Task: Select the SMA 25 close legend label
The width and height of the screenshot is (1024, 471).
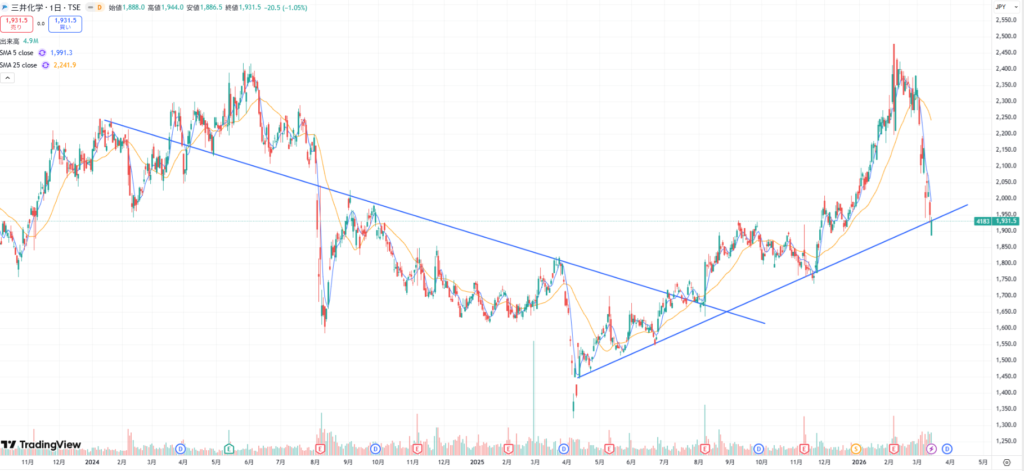Action: point(18,65)
